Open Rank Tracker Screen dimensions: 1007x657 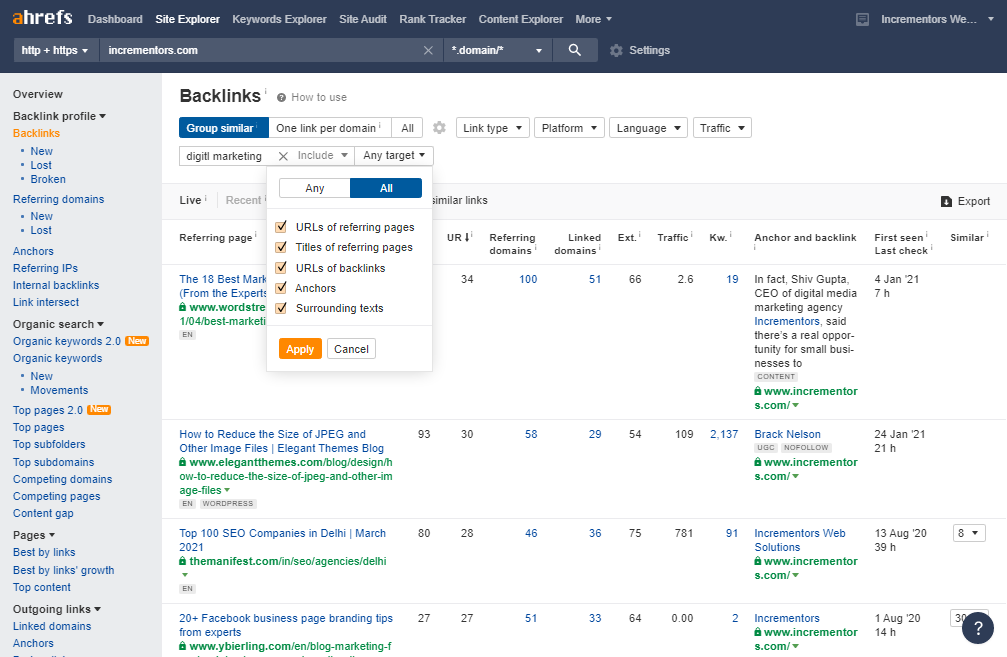pyautogui.click(x=433, y=19)
